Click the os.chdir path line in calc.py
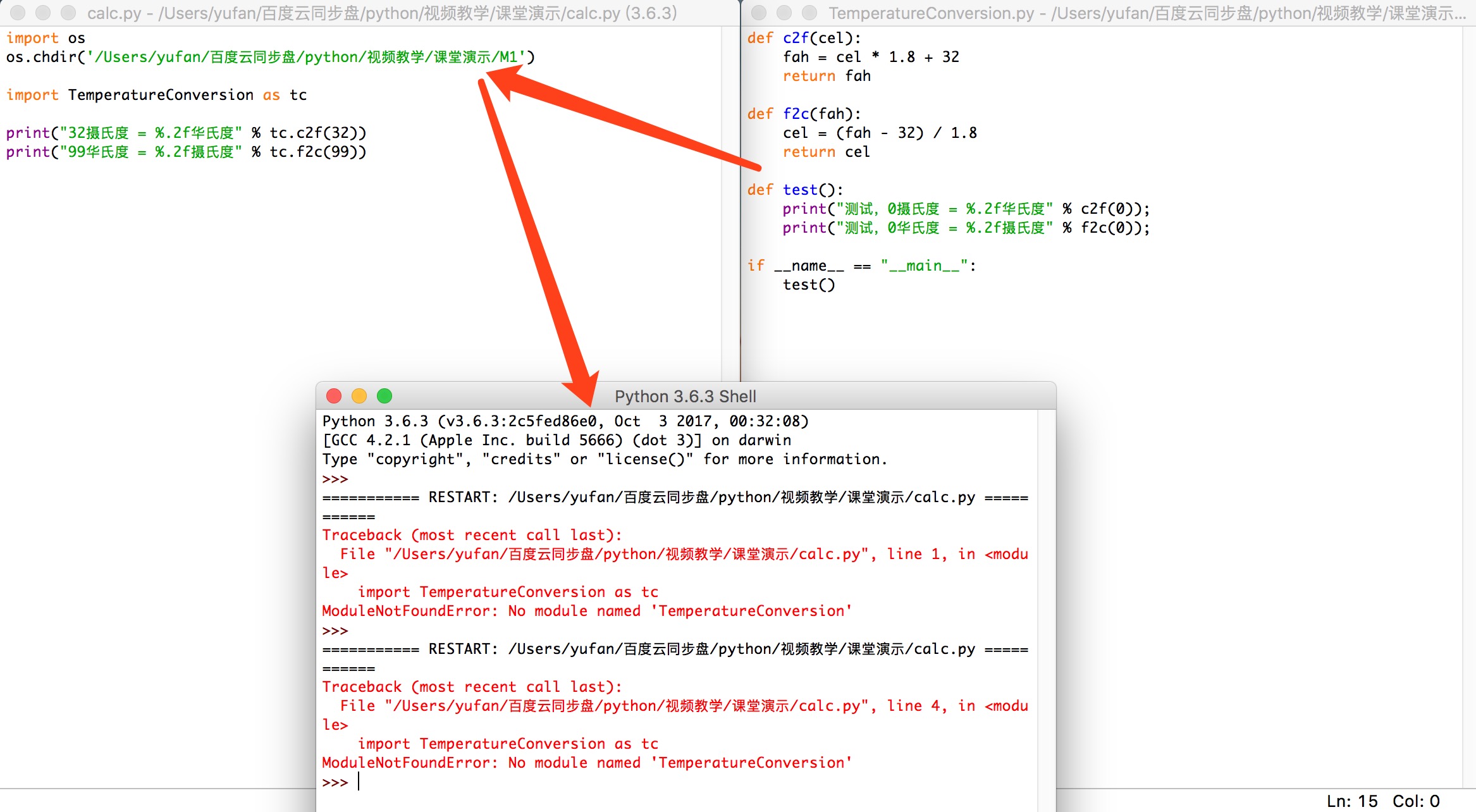 click(270, 57)
